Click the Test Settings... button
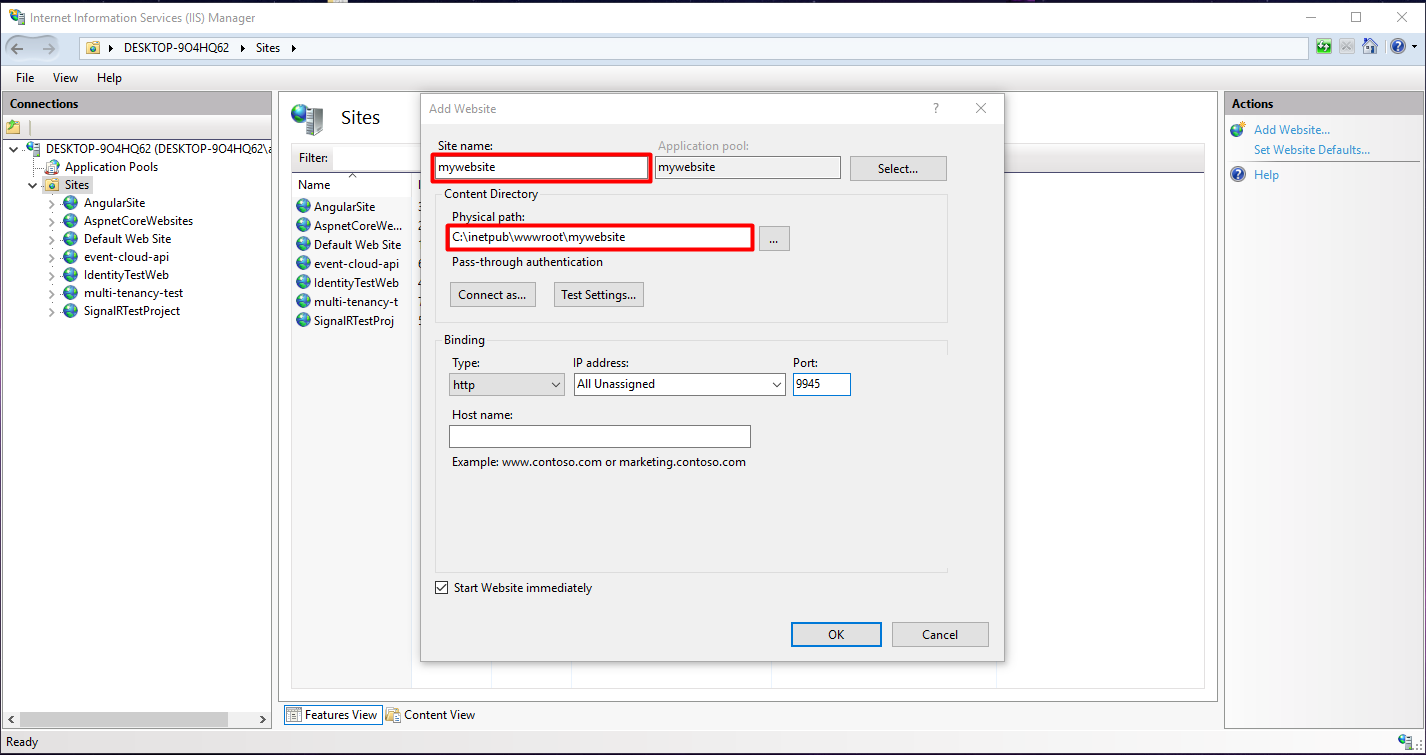 pos(599,295)
